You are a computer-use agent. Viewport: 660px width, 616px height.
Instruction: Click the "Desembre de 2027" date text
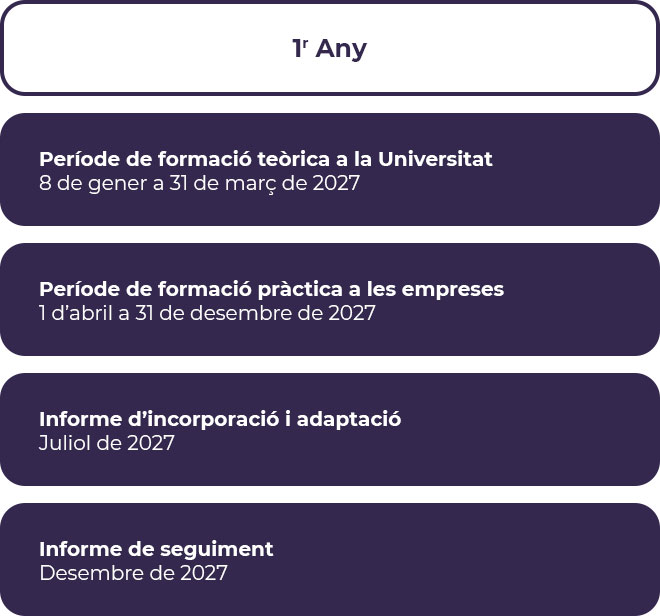tap(133, 573)
